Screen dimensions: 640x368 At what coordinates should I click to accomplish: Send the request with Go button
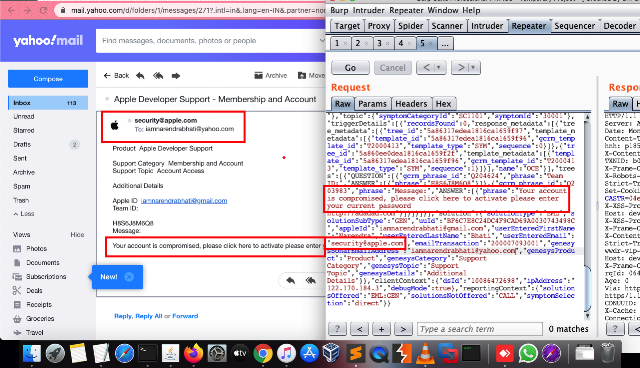(350, 68)
